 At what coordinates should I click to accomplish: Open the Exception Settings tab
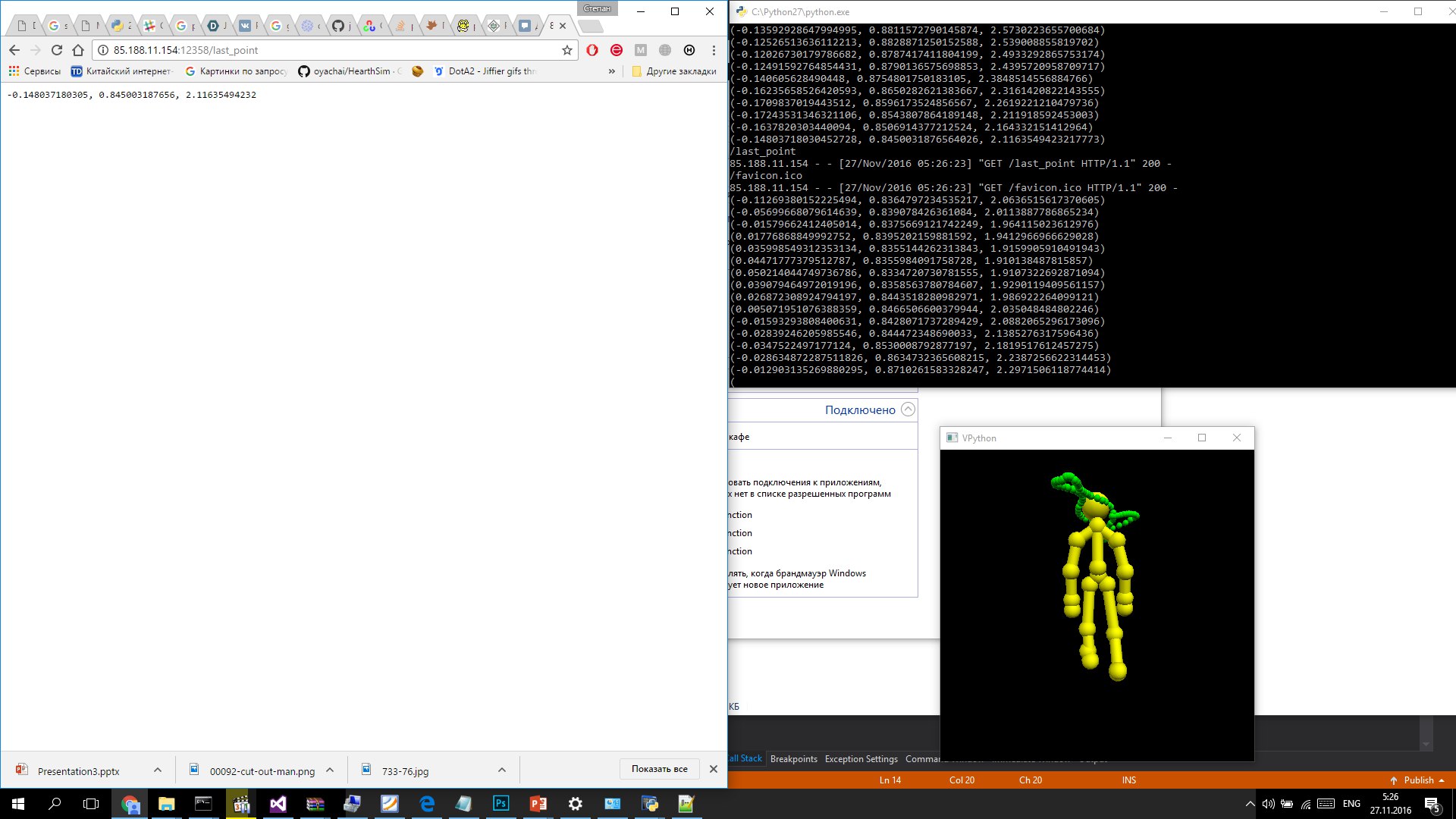pyautogui.click(x=861, y=758)
